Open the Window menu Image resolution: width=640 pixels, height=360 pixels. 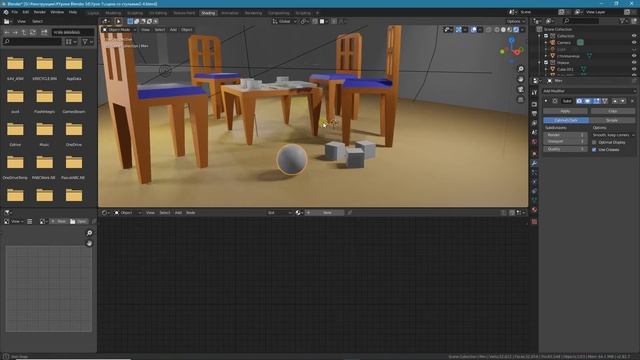(x=57, y=12)
